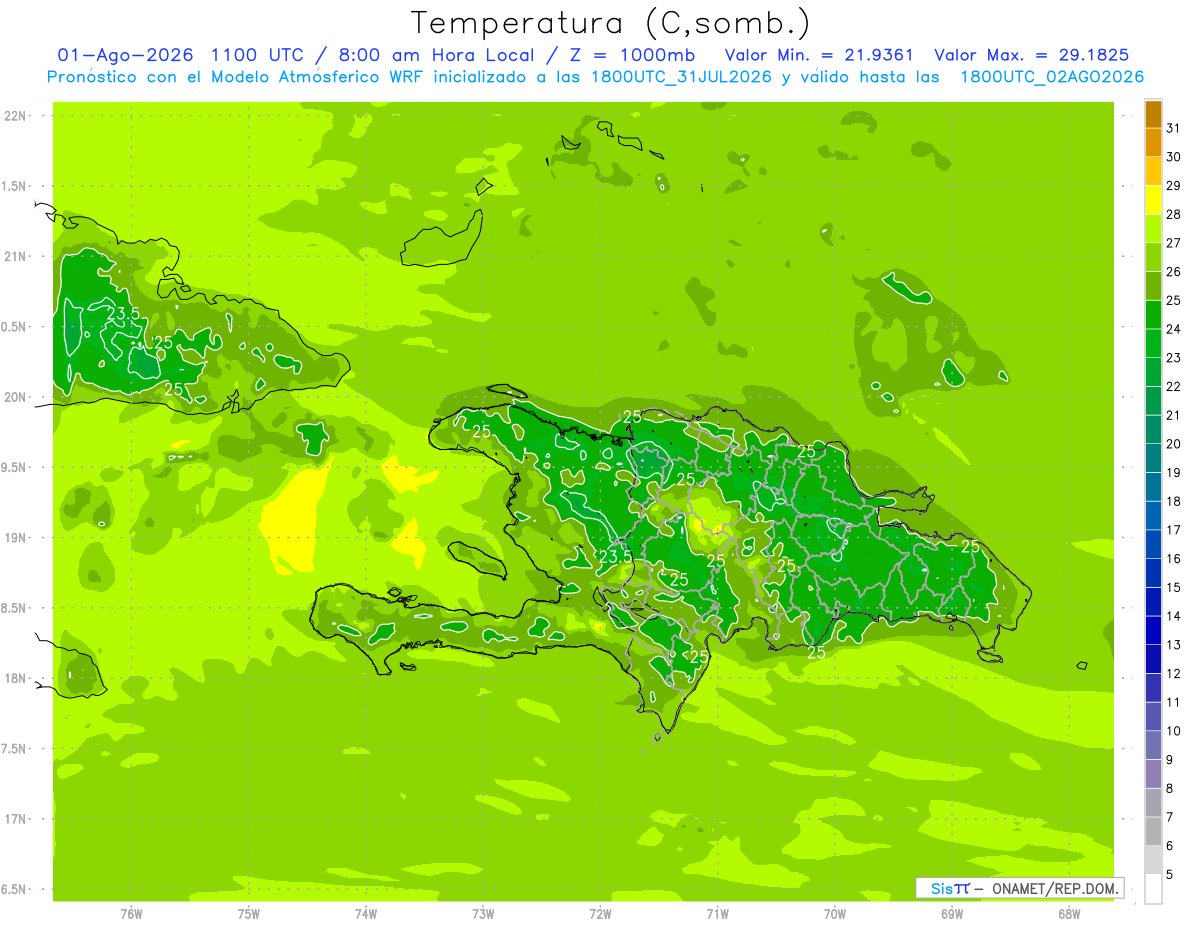
Task: Click the '20N' latitude label
Action: tap(14, 397)
